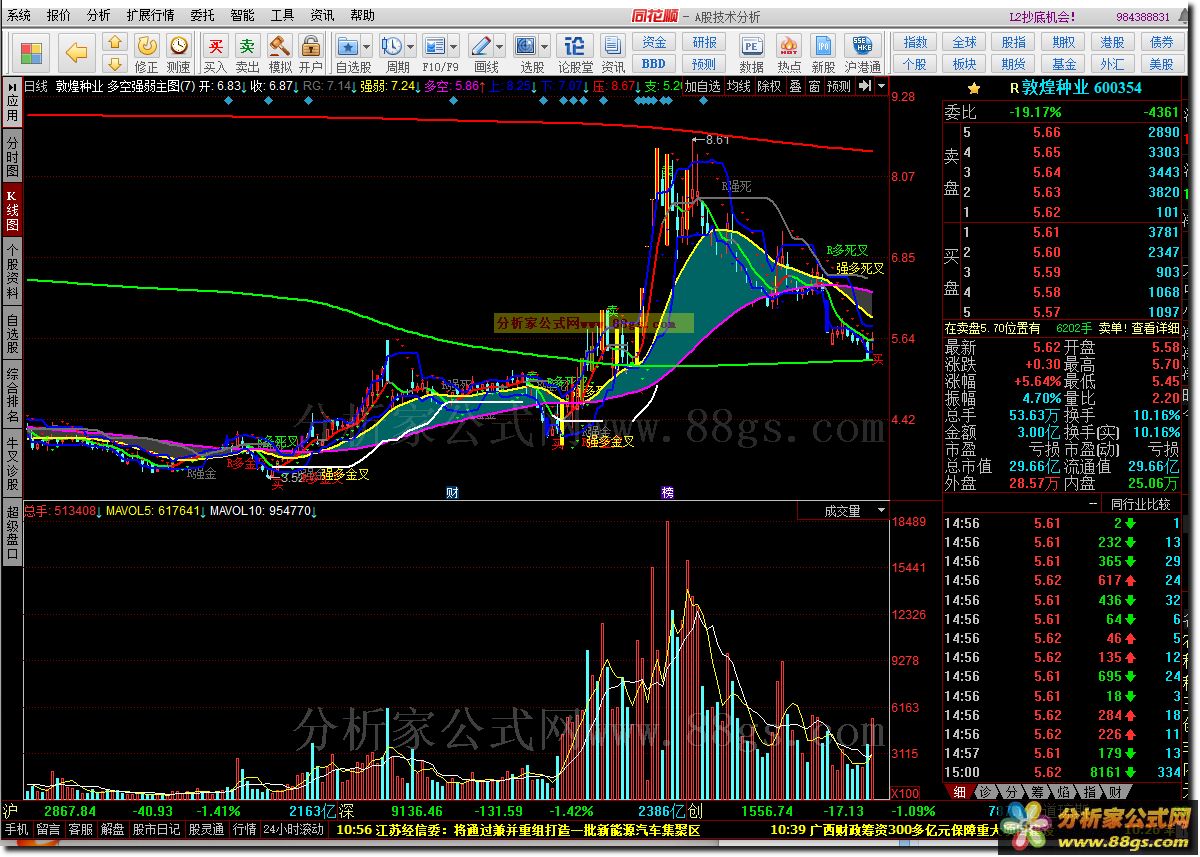Click the 资金 button
Screen dimensions: 1200x857
coord(654,42)
